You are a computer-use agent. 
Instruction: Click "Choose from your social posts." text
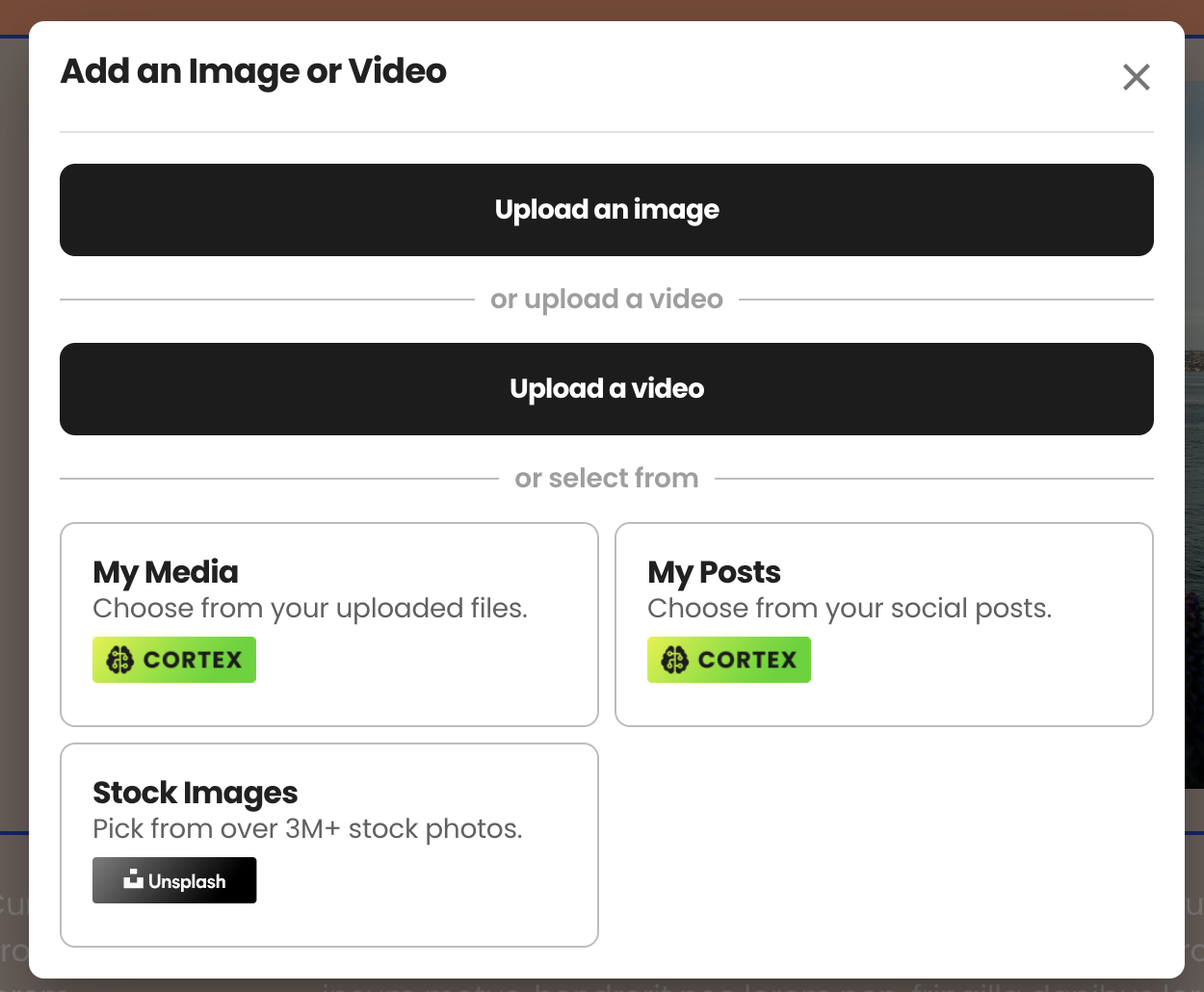[850, 609]
